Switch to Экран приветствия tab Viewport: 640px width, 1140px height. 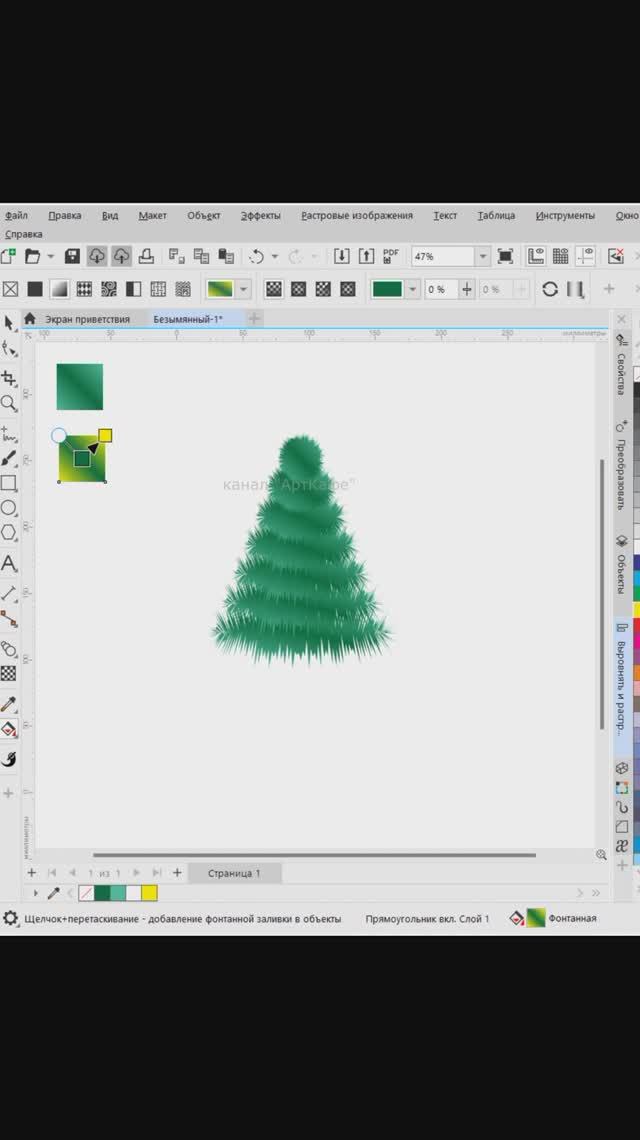[x=87, y=318]
